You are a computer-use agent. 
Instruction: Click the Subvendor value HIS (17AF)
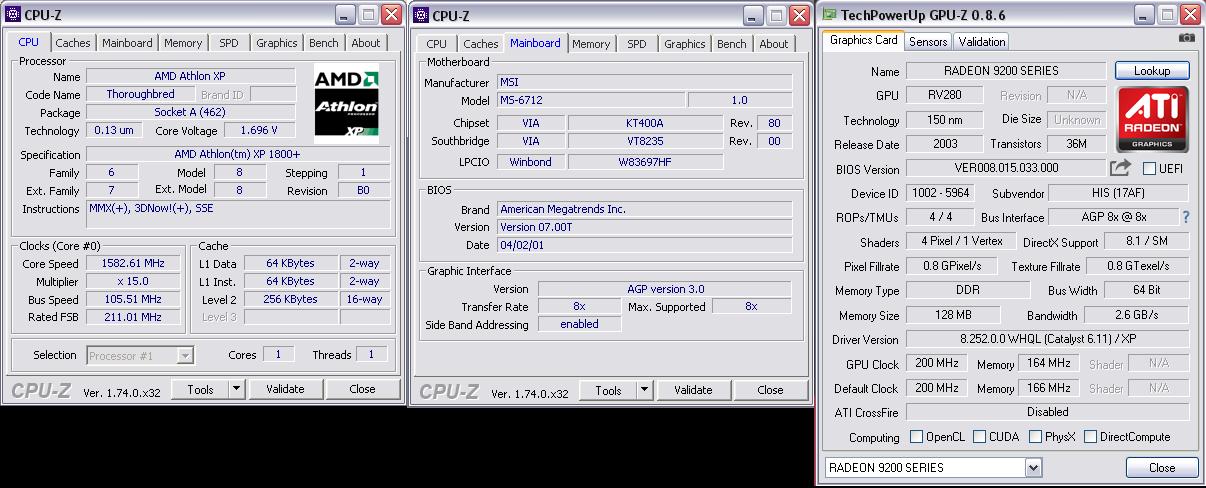[x=1119, y=193]
